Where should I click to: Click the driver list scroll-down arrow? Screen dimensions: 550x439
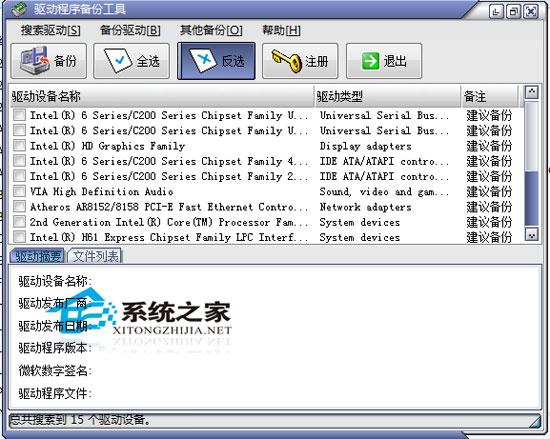point(531,235)
